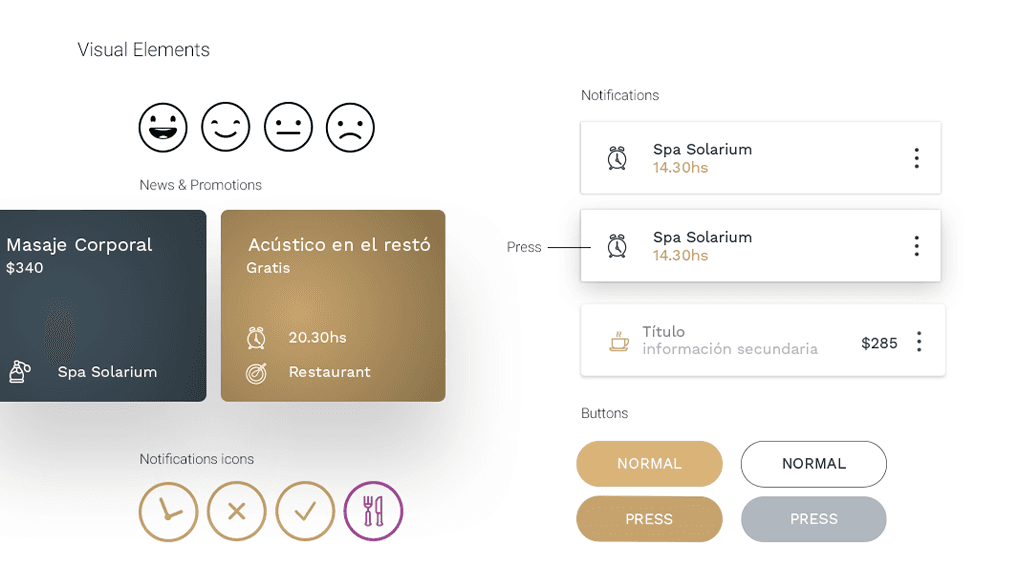Select the laughing happy face emoji
This screenshot has height=576, width=1024.
point(163,127)
